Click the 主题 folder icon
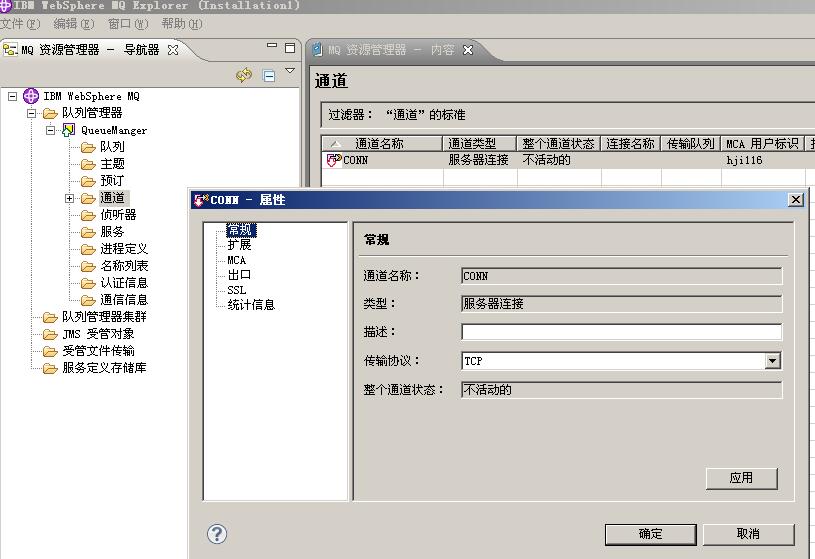The height and width of the screenshot is (559, 815). [x=88, y=165]
